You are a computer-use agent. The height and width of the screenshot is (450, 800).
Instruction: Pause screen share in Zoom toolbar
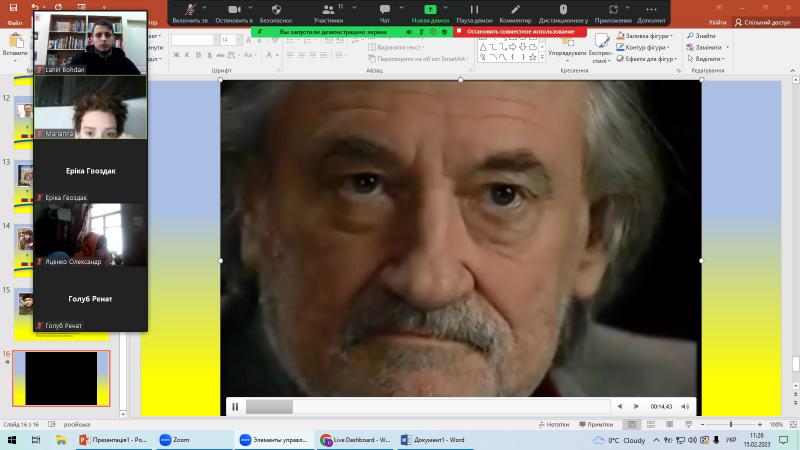pos(474,13)
